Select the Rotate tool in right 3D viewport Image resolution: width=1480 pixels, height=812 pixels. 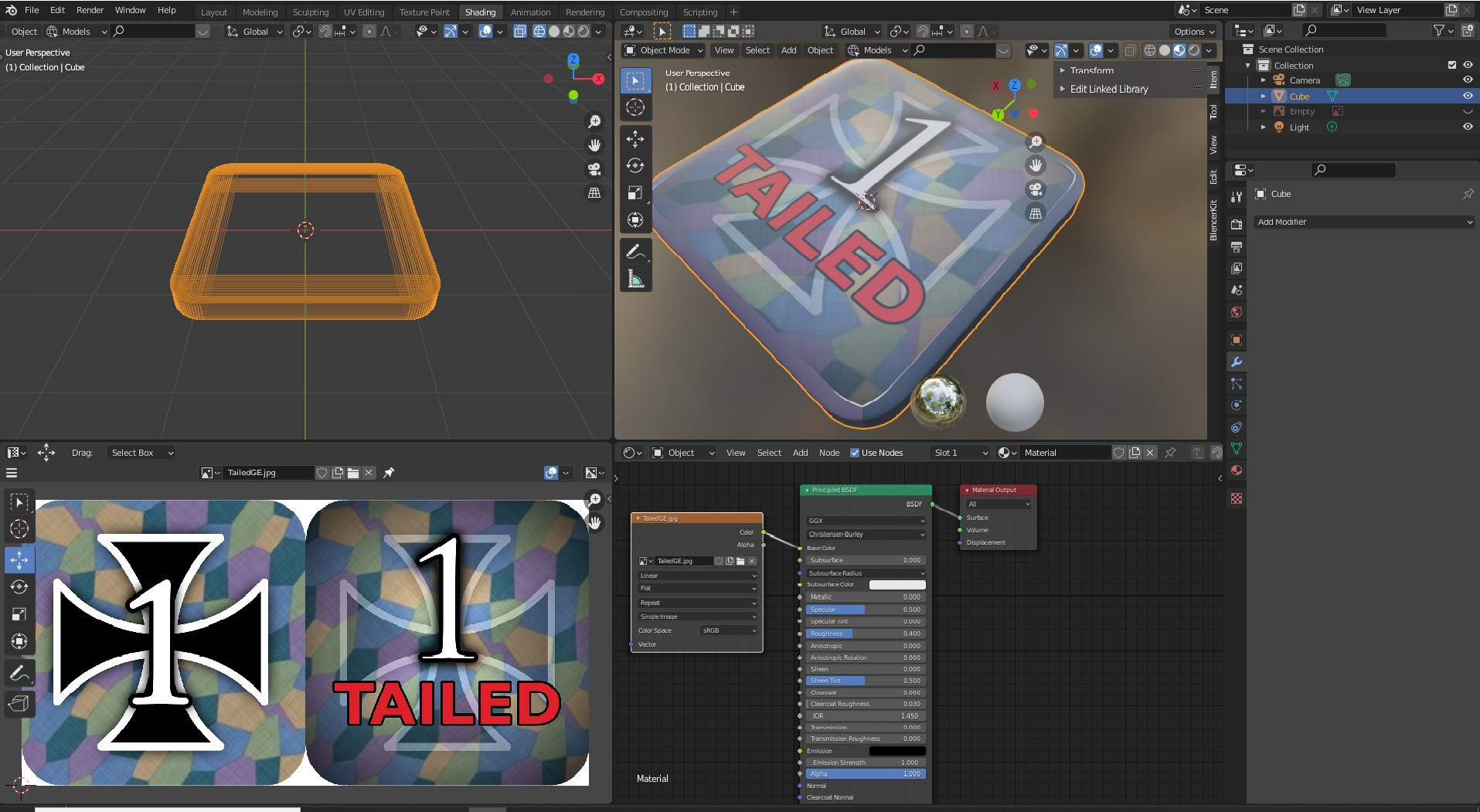coord(635,165)
